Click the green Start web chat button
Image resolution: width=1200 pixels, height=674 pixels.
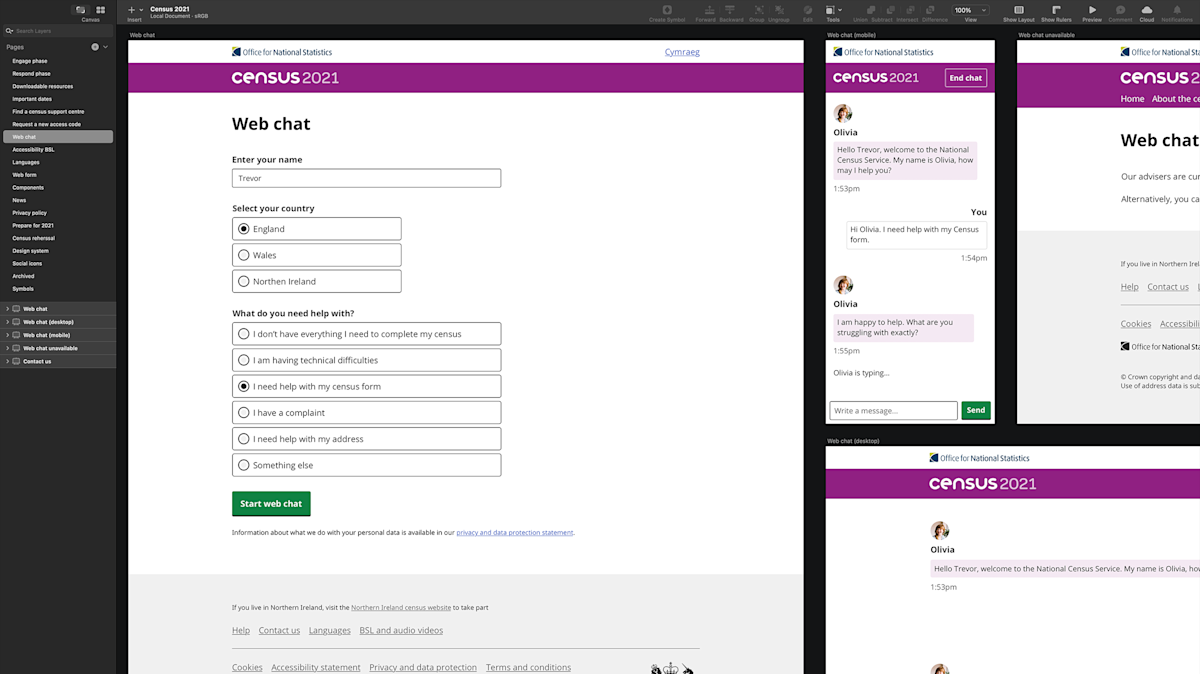coord(271,504)
